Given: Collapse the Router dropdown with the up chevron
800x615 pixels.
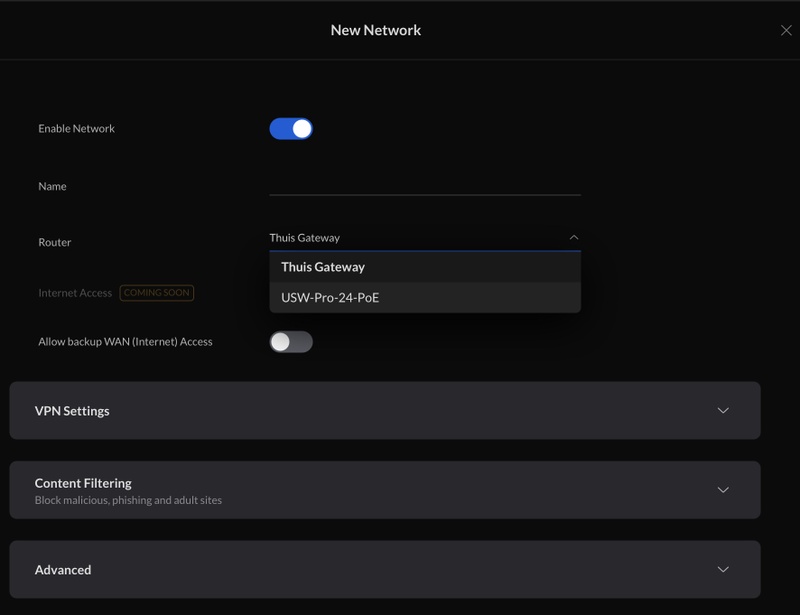Looking at the screenshot, I should [574, 238].
